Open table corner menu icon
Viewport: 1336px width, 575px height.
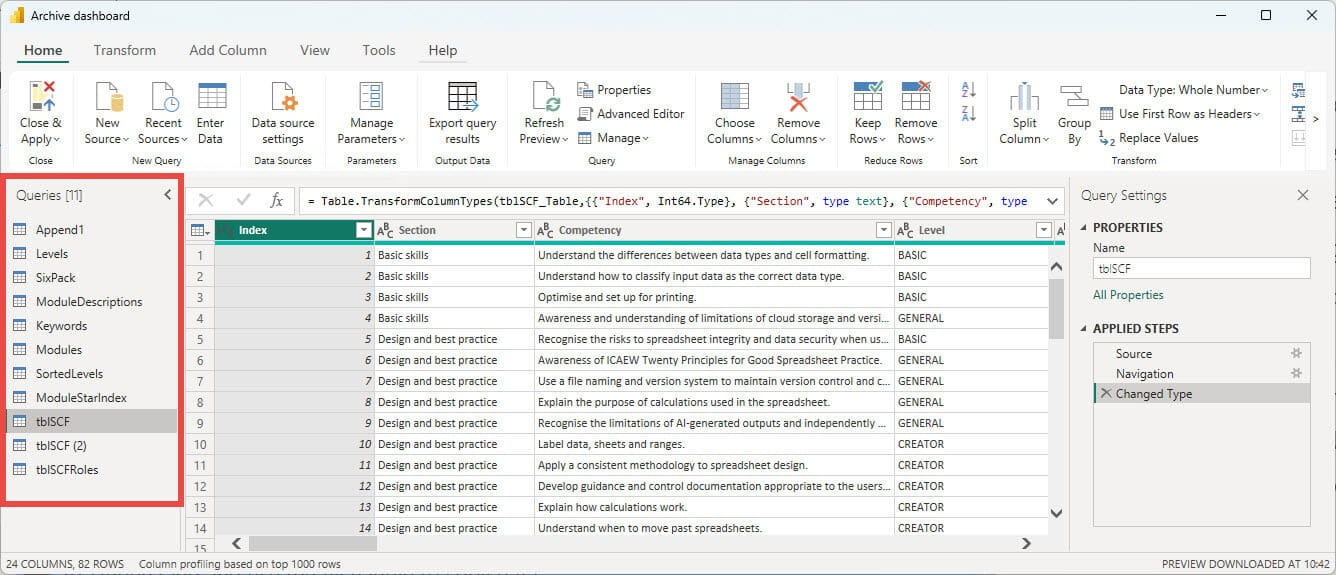(x=200, y=230)
